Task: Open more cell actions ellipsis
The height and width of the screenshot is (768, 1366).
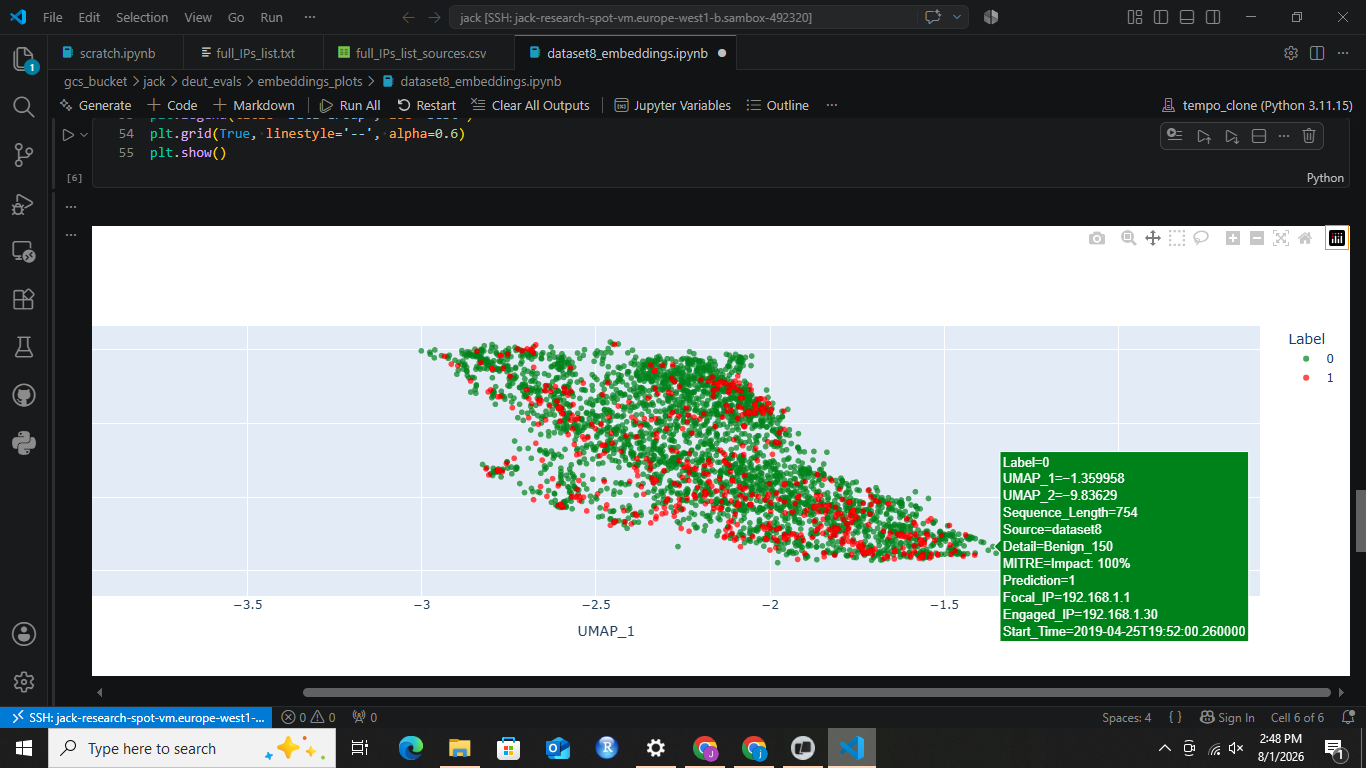Action: [1284, 136]
